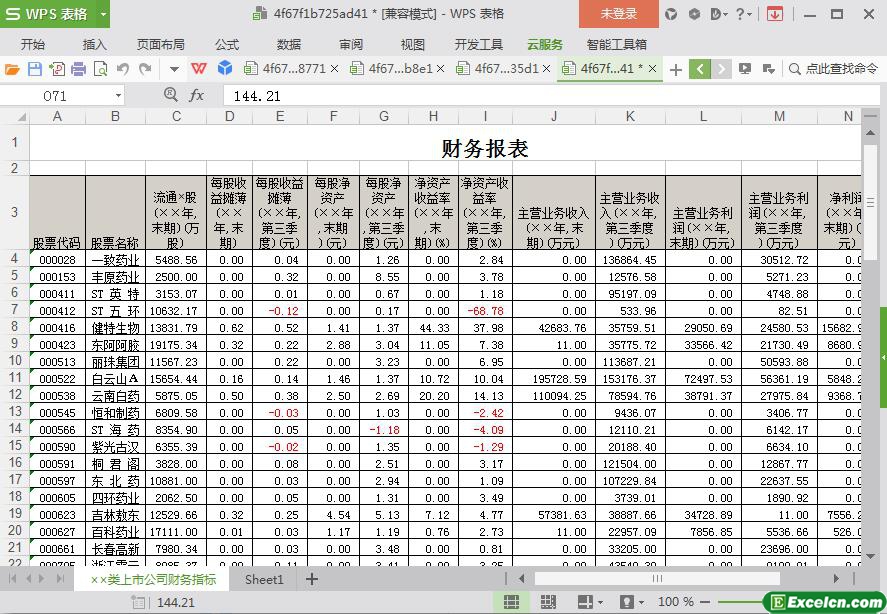Expand the Name Box dropdown arrow

118,95
